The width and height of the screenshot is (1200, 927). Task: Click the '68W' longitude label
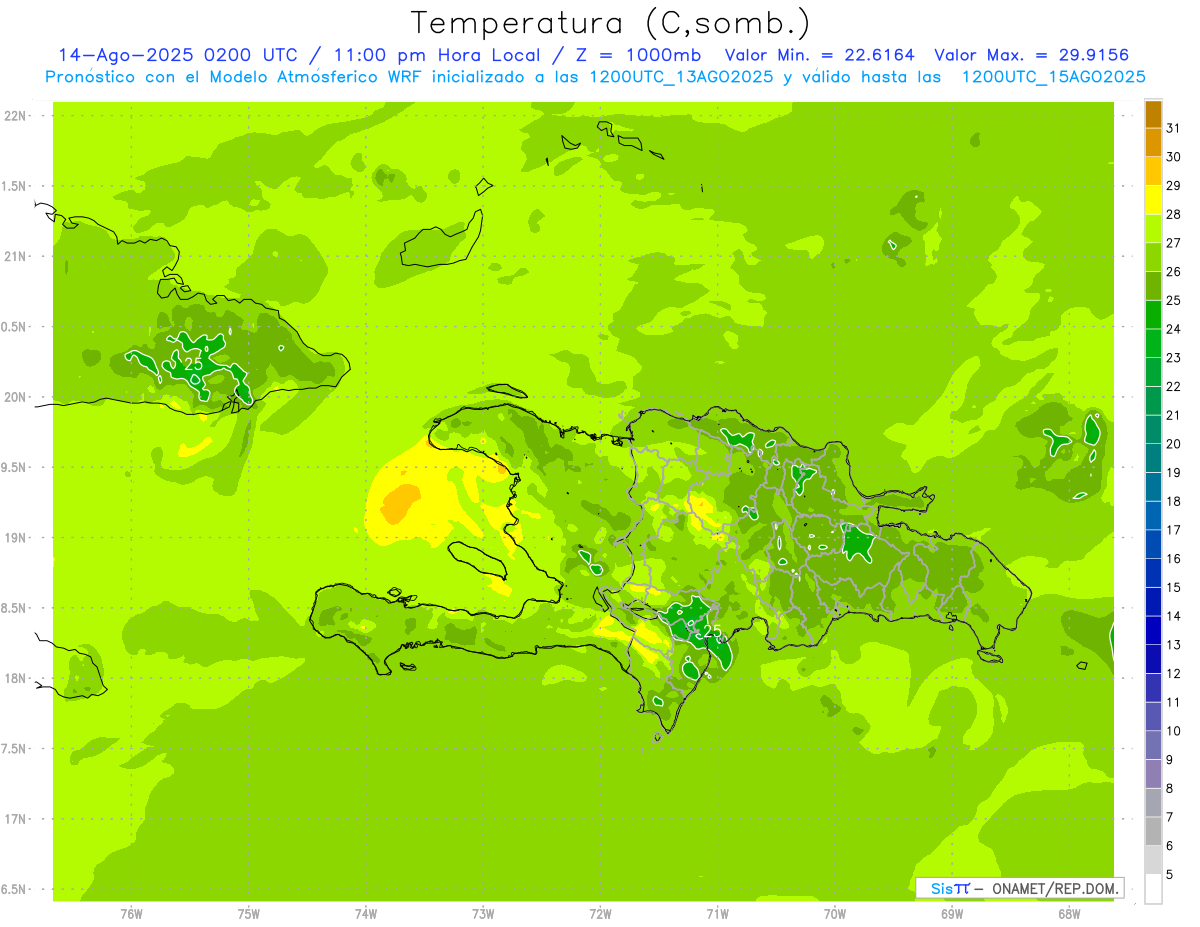[1069, 914]
